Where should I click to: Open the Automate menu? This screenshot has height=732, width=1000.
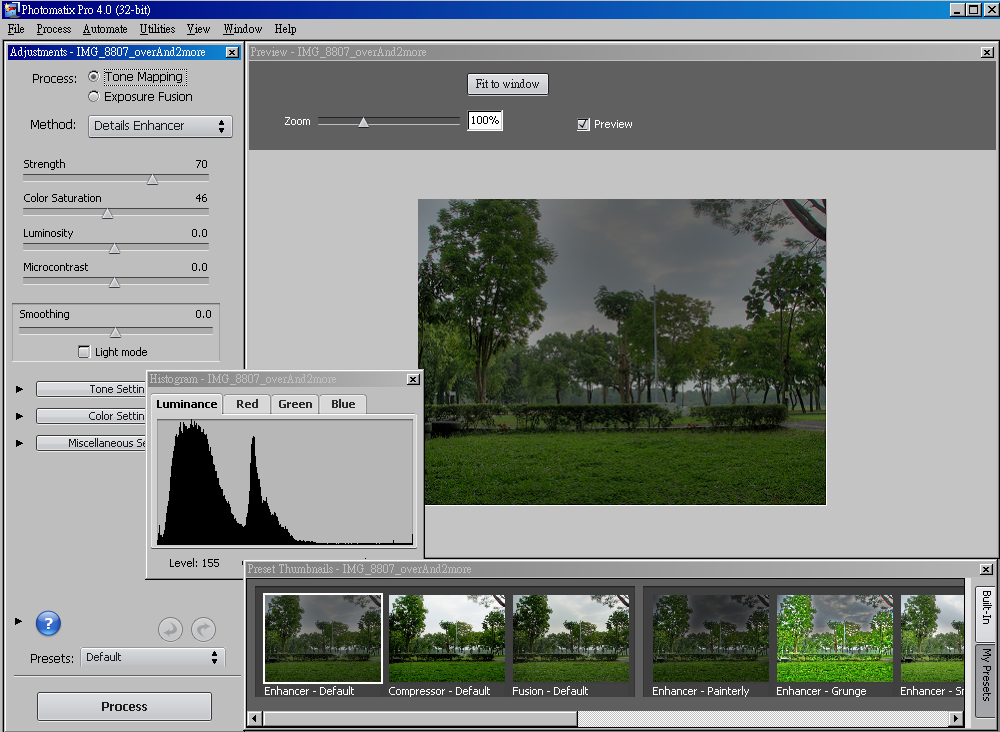pyautogui.click(x=105, y=29)
